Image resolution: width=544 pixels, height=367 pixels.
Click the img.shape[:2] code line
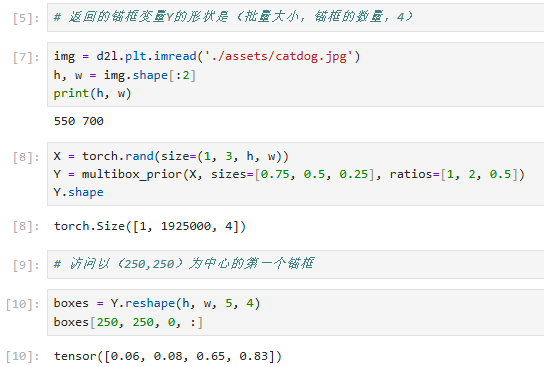pos(125,75)
